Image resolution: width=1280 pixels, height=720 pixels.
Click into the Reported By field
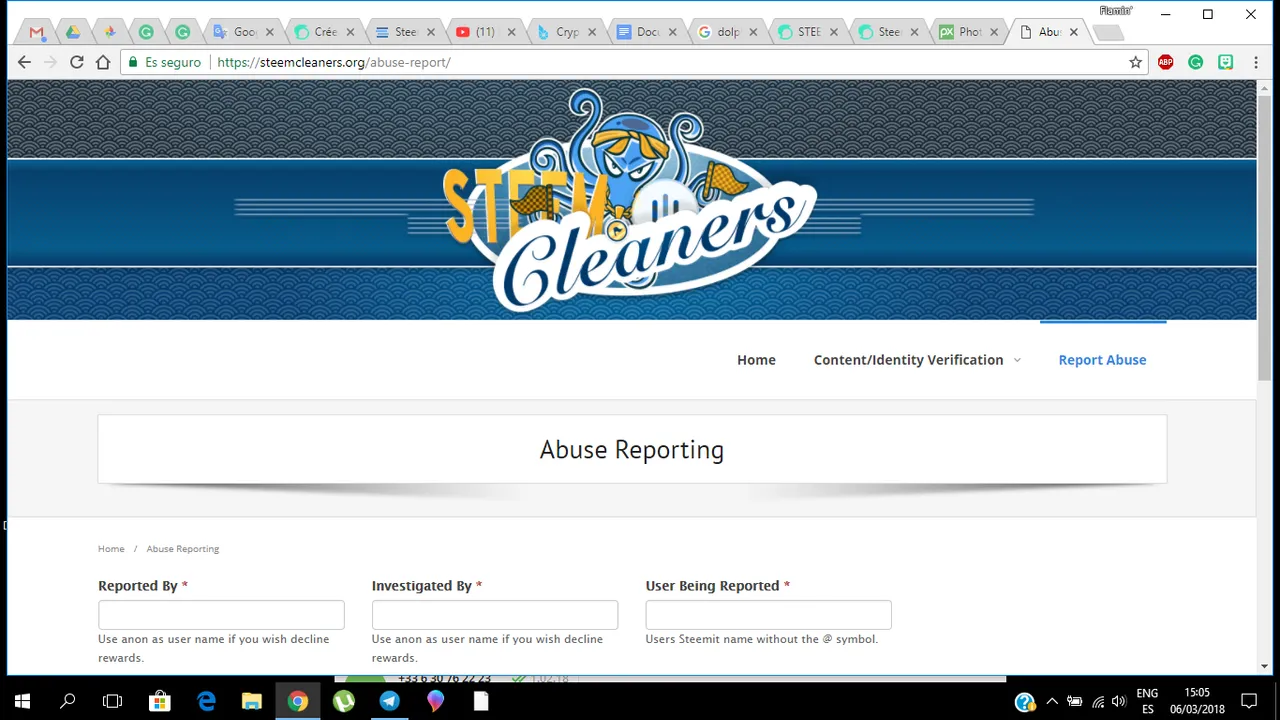[221, 615]
